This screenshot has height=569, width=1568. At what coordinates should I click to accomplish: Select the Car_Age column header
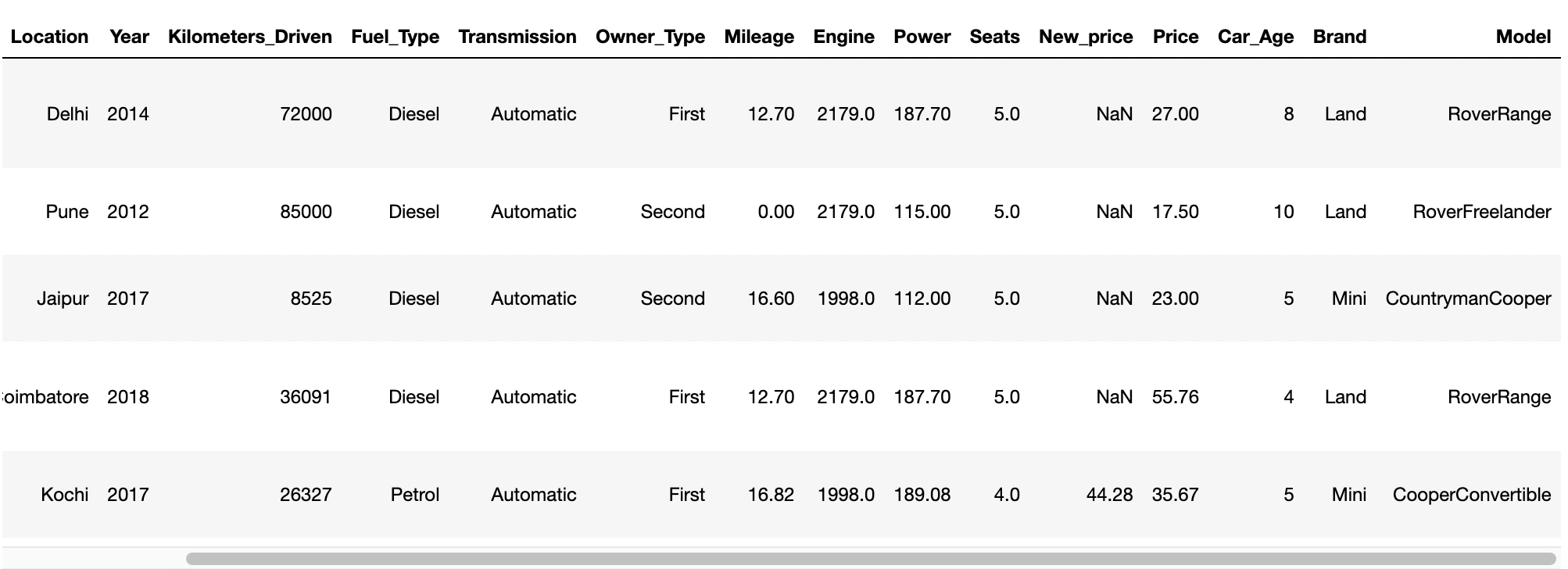(1255, 37)
